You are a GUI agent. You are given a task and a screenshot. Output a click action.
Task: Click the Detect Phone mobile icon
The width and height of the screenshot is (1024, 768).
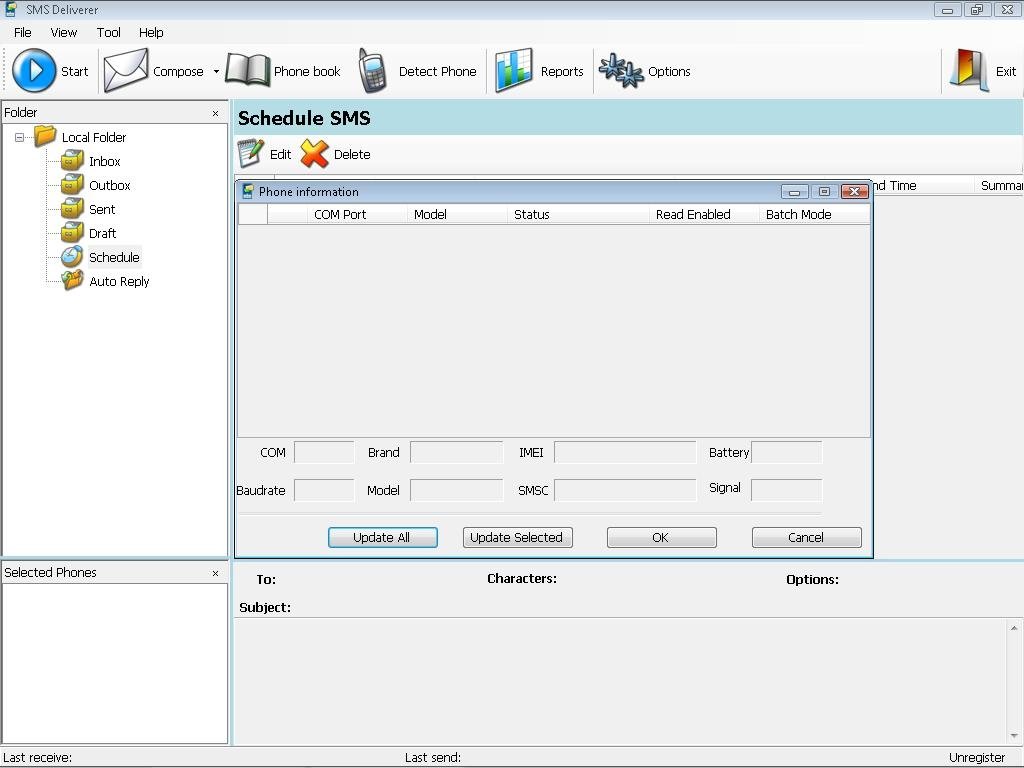pos(372,71)
